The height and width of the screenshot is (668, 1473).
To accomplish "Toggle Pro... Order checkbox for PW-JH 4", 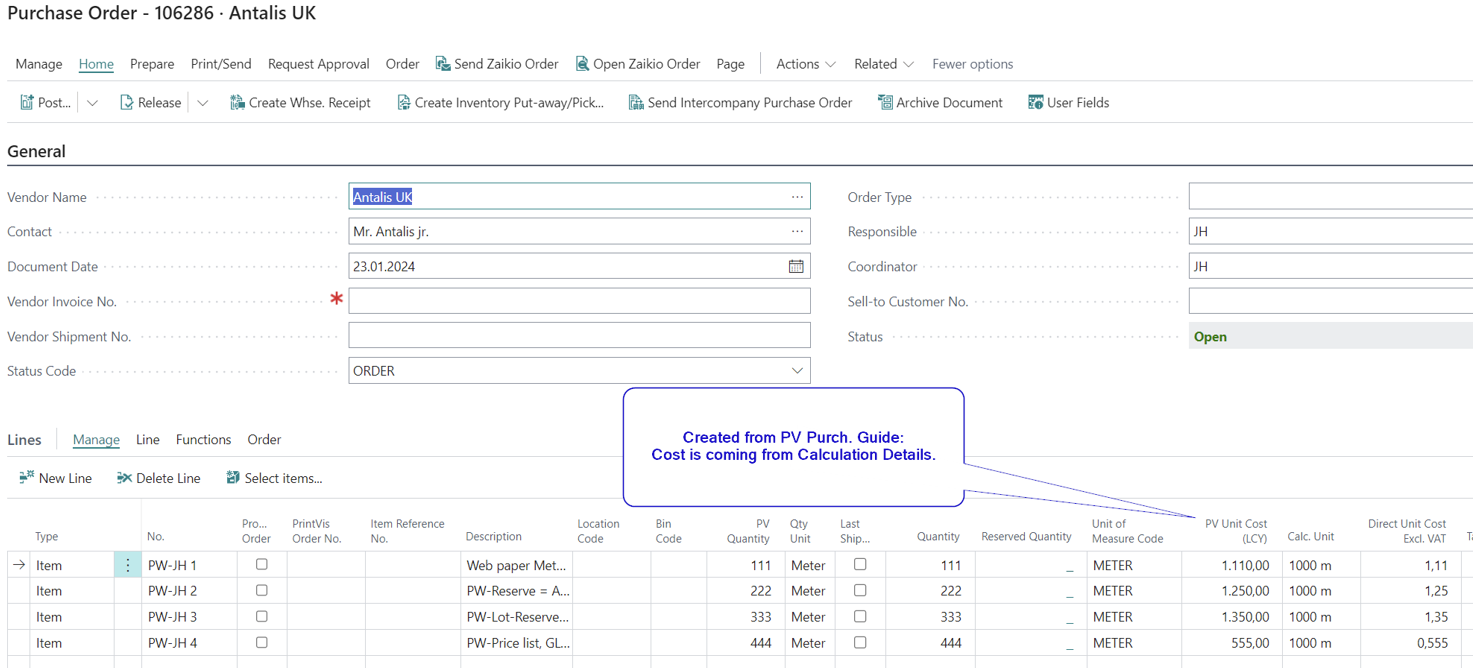I will coord(262,643).
